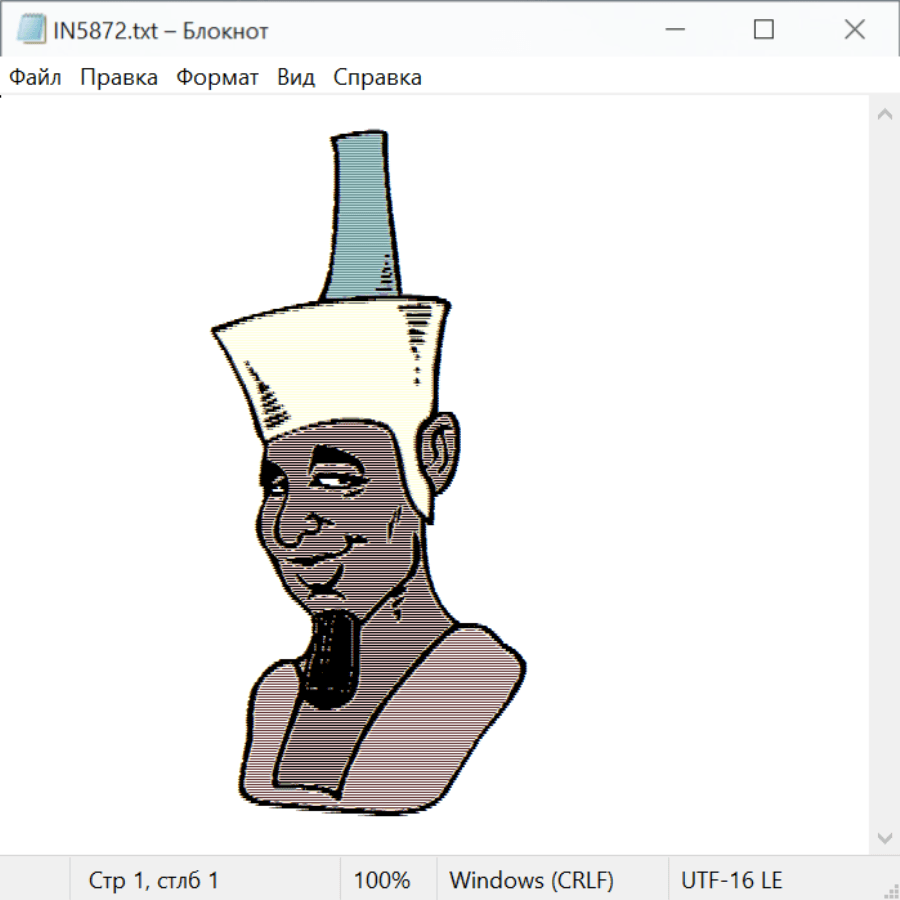The image size is (900, 900).
Task: Click the Стр 1, стлб 1 status indicator
Action: pos(153,880)
